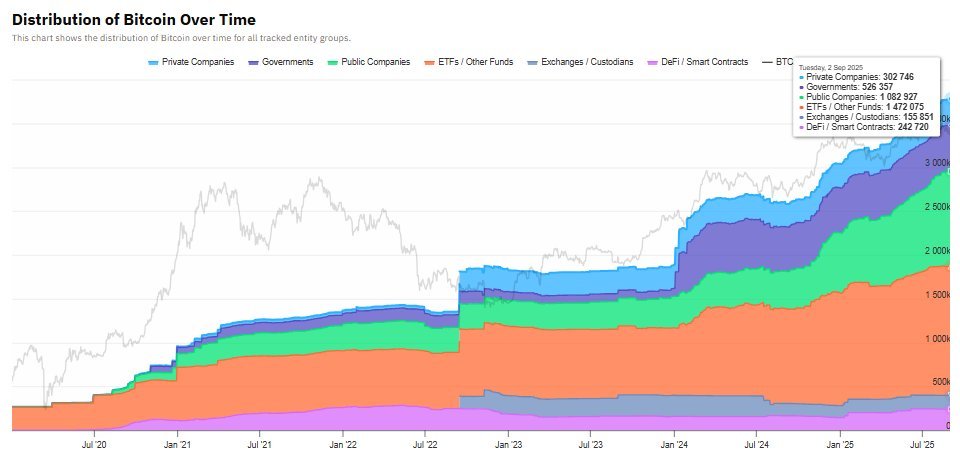Image resolution: width=960 pixels, height=451 pixels.
Task: Click the purple Governments legend swatch
Action: point(253,62)
